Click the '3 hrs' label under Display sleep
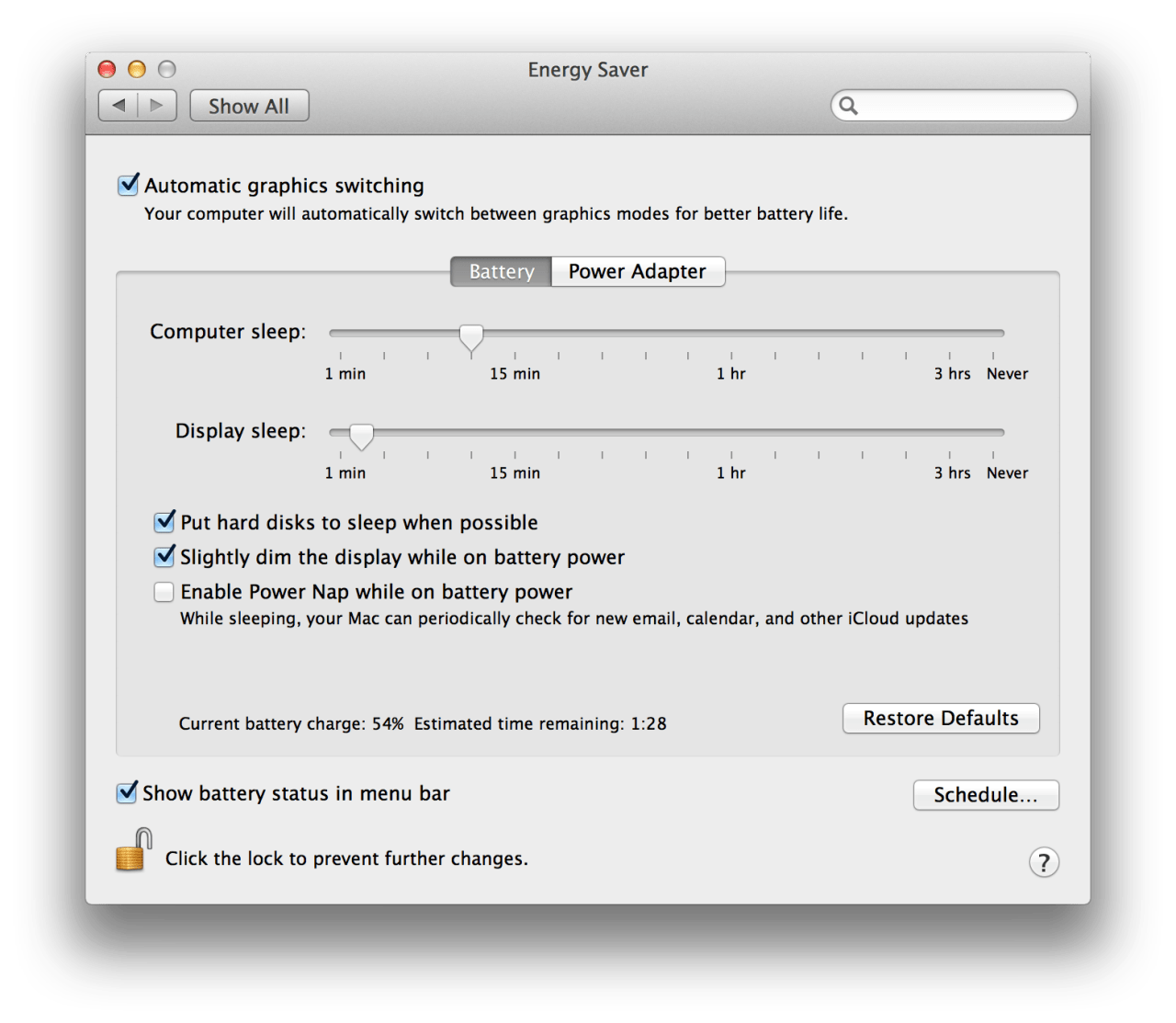1176x1023 pixels. point(952,473)
